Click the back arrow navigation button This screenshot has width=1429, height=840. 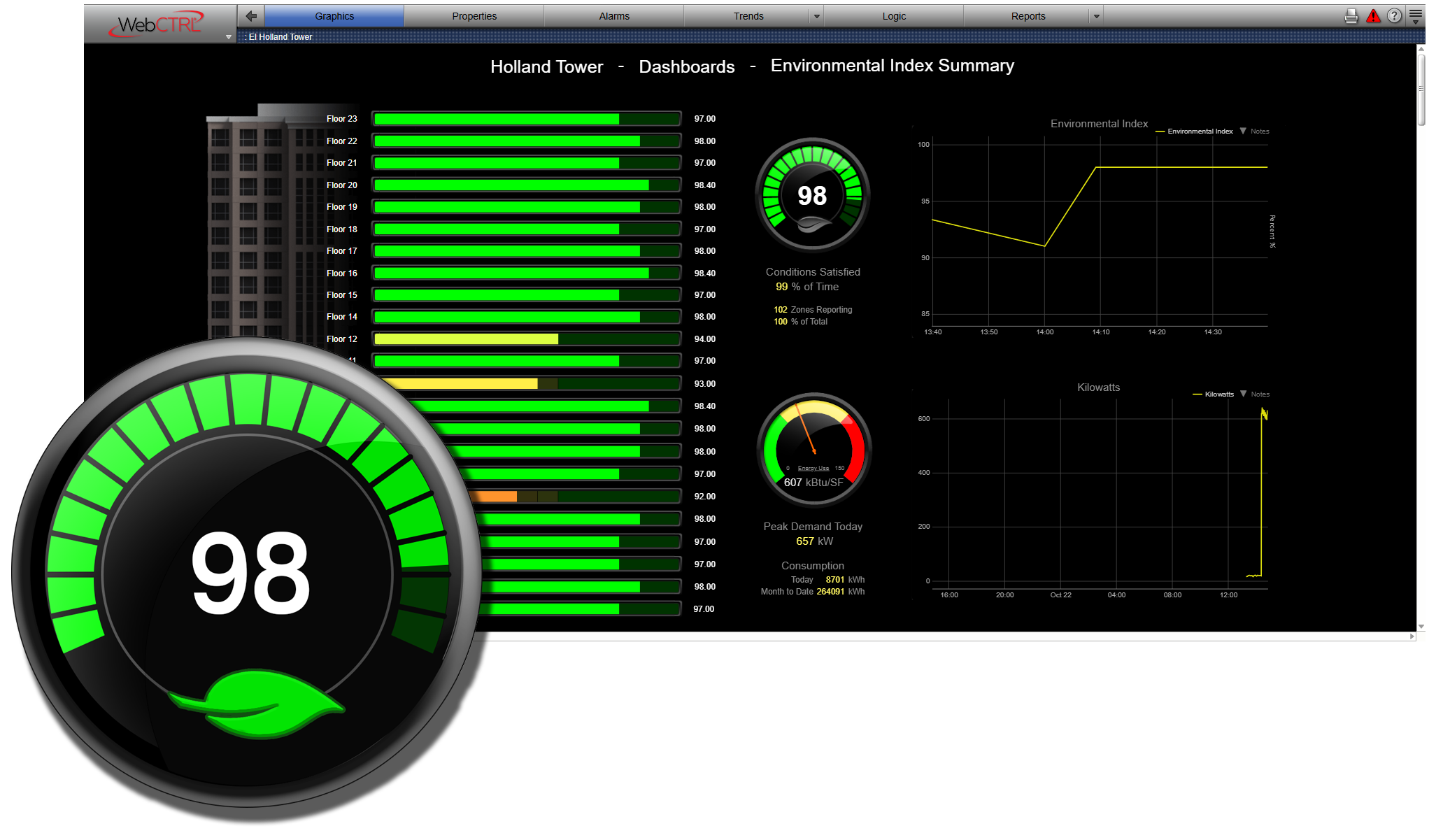click(251, 15)
